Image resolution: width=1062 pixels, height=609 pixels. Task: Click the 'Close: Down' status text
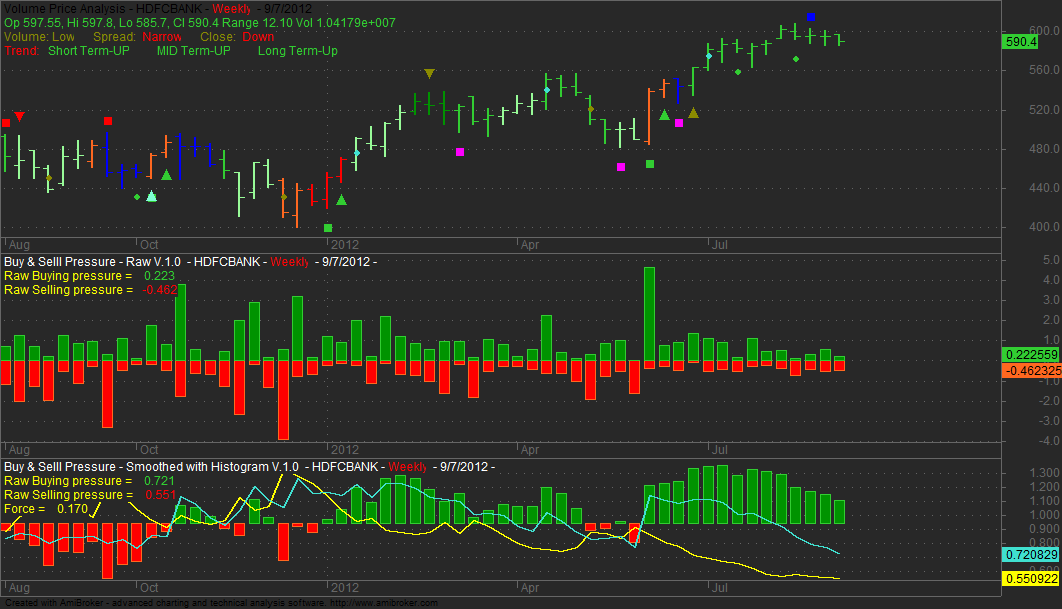[237, 37]
